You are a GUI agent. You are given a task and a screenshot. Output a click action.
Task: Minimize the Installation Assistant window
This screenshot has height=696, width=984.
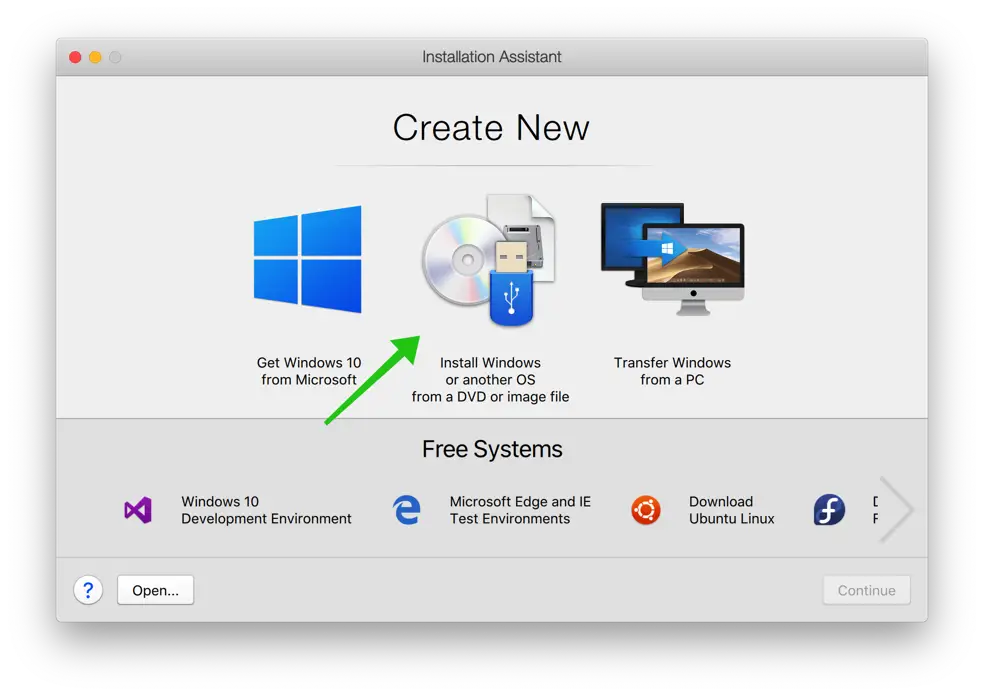(x=95, y=57)
